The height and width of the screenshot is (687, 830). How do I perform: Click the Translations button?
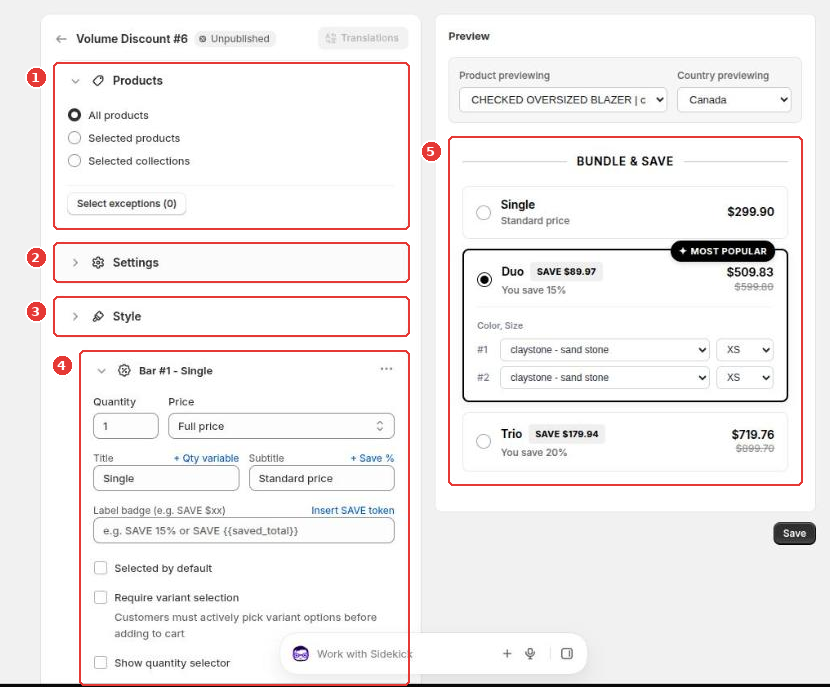(363, 38)
